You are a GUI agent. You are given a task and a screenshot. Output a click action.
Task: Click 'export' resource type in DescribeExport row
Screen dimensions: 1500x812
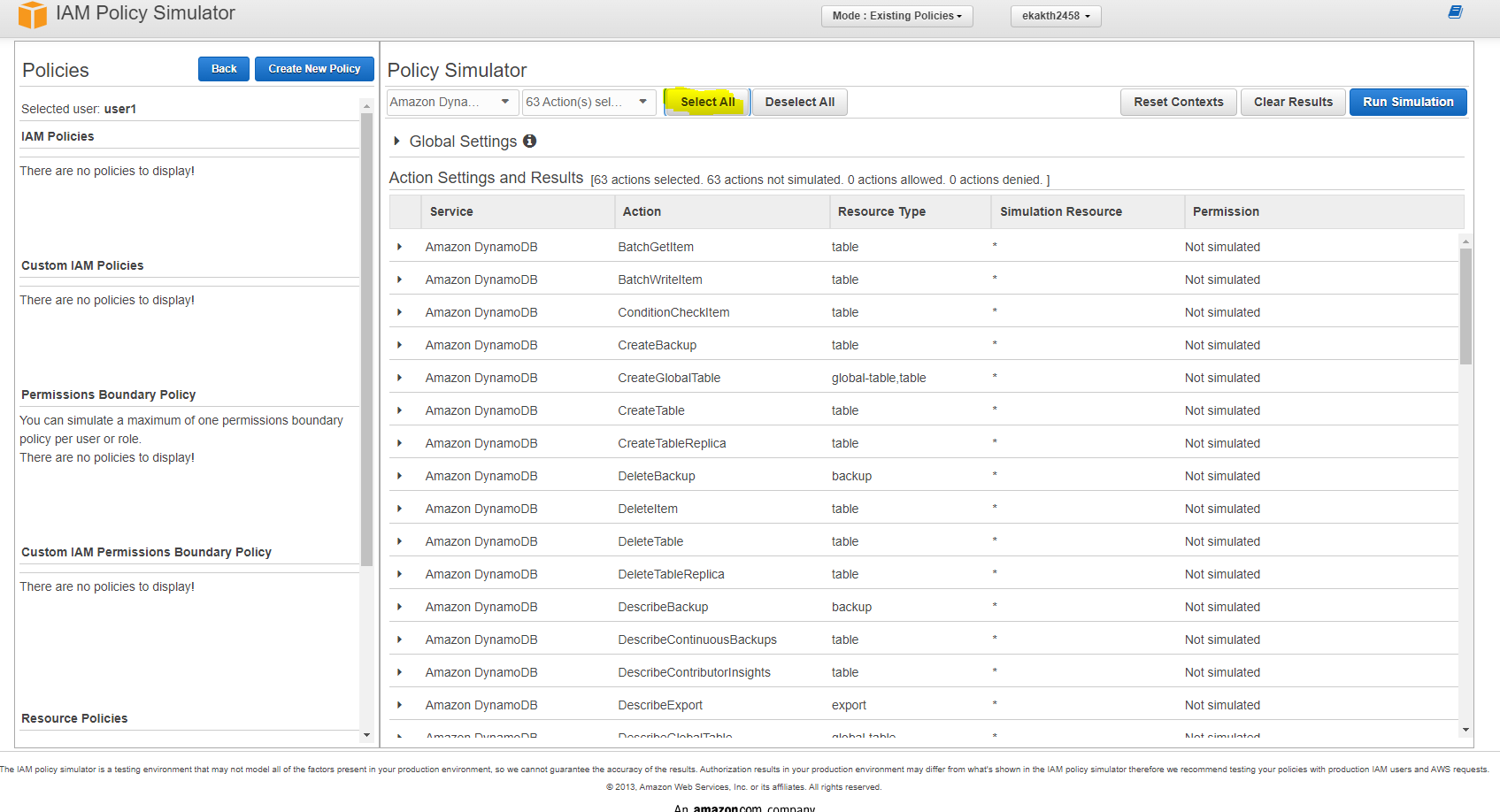[x=849, y=705]
